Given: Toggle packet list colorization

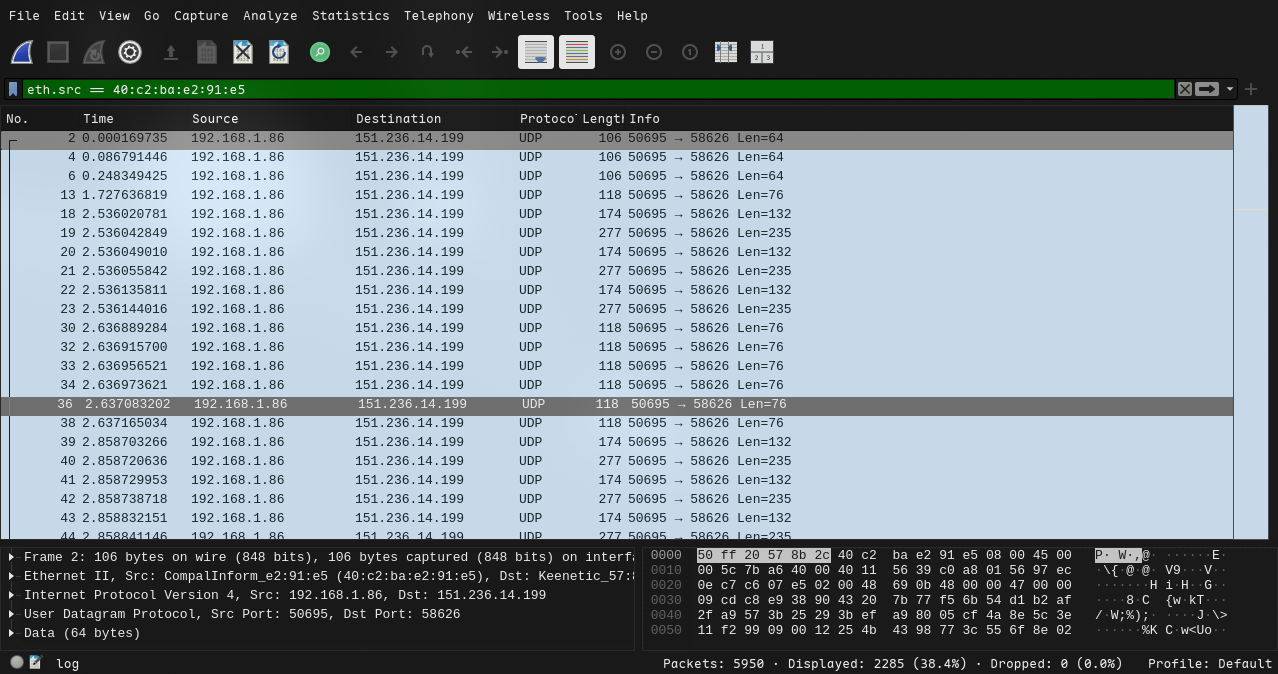Looking at the screenshot, I should pos(577,52).
